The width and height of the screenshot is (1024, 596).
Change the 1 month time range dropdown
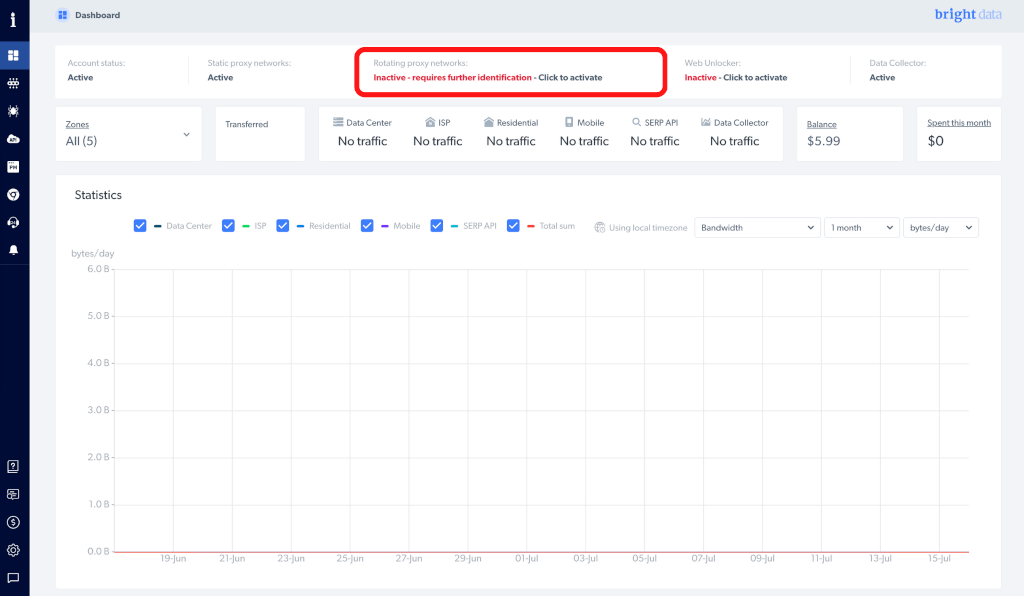[x=861, y=228]
